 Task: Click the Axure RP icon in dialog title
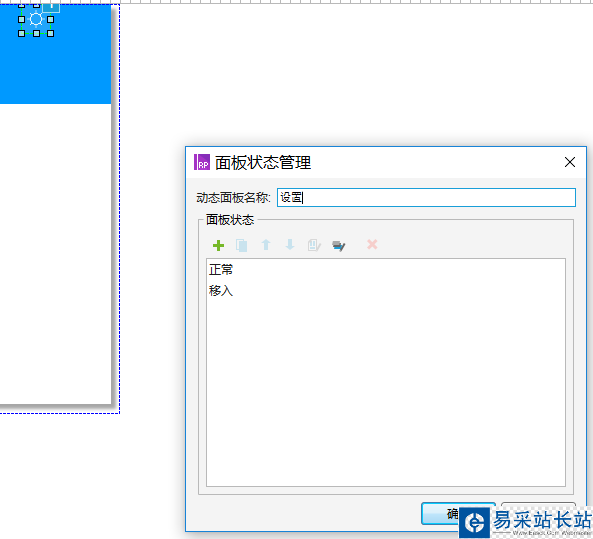(202, 162)
